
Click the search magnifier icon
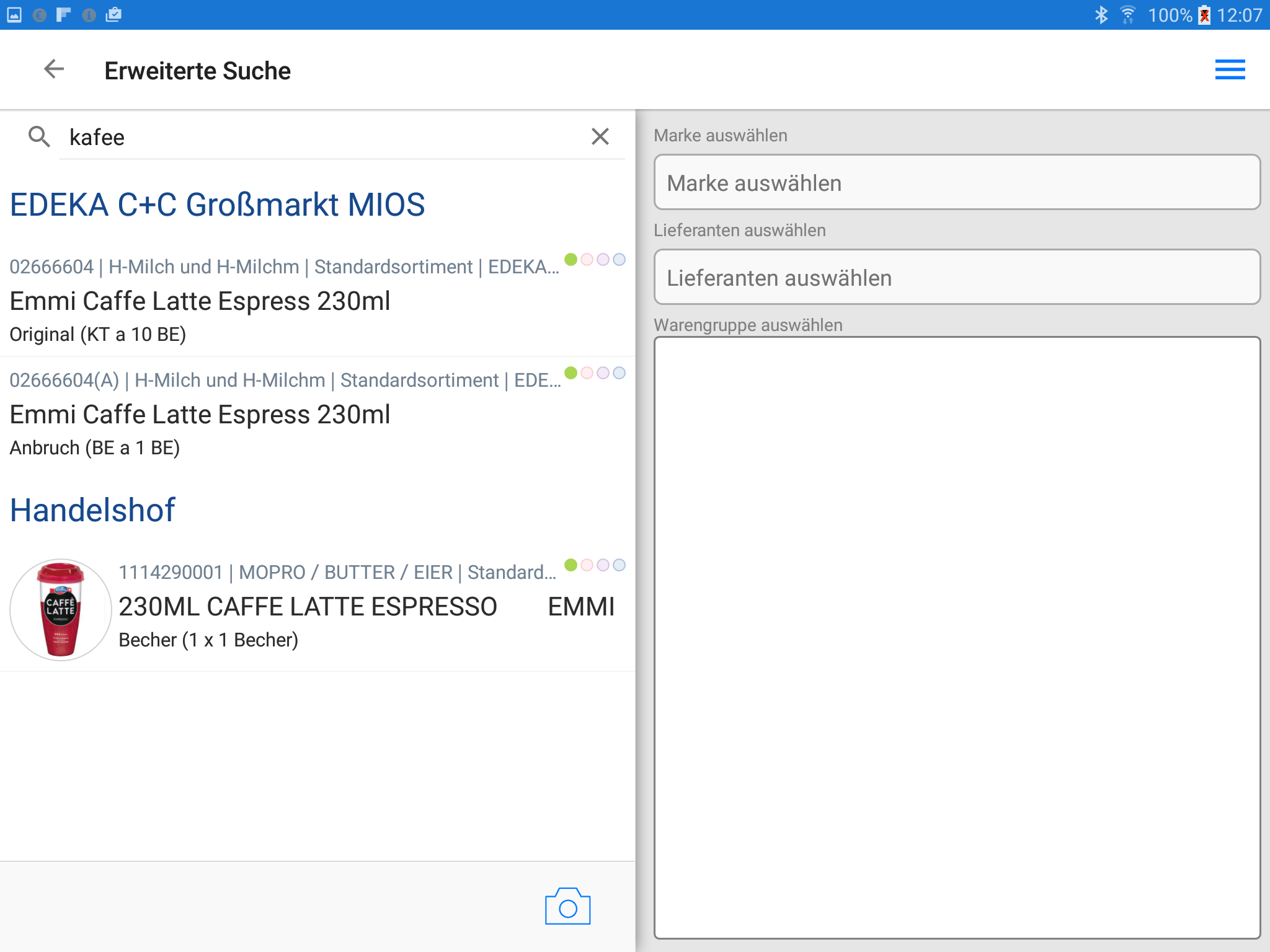tap(39, 136)
